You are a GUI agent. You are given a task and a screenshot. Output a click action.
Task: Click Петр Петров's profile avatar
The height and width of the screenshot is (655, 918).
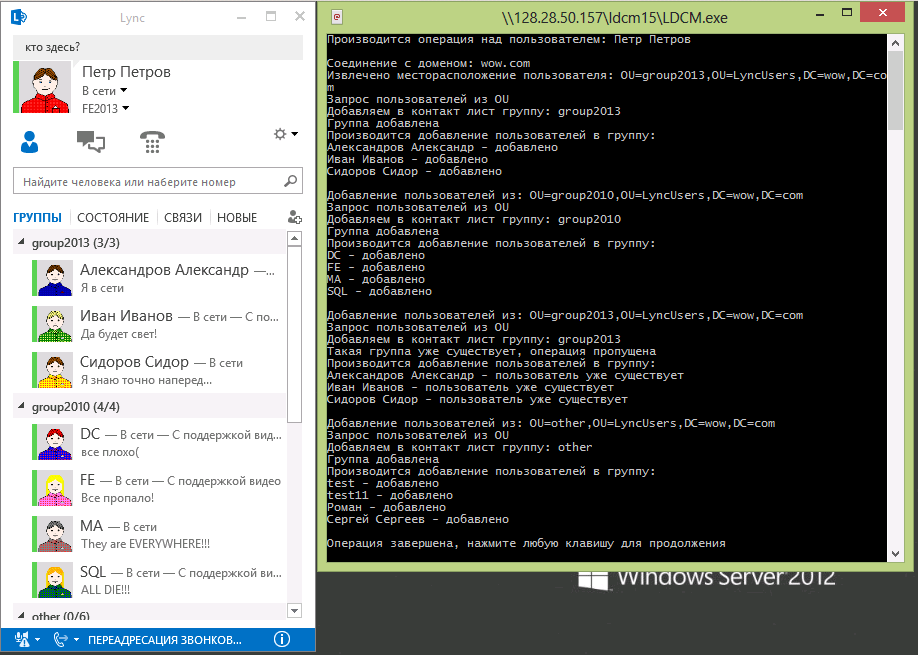click(x=46, y=89)
